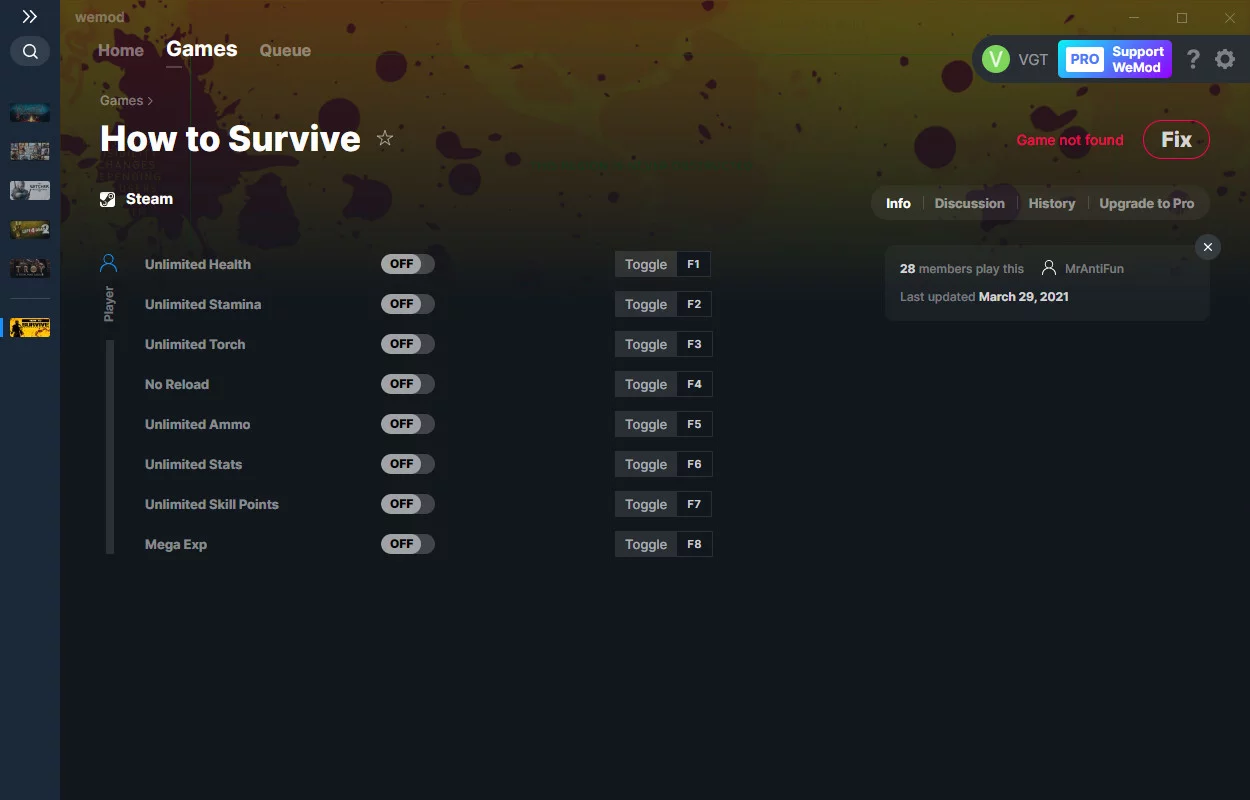The height and width of the screenshot is (800, 1250).
Task: Expand the sidebar with double-chevron icon
Action: click(30, 17)
